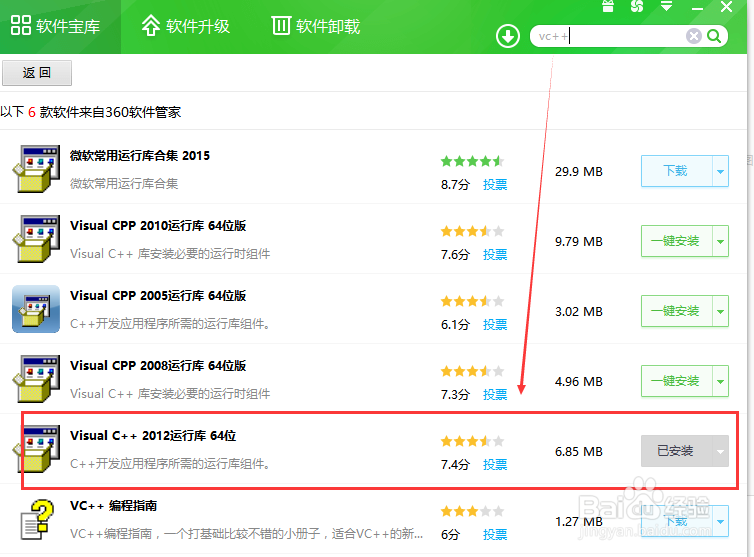Open title VC++ 编程指南
The width and height of the screenshot is (754, 557).
(x=113, y=506)
